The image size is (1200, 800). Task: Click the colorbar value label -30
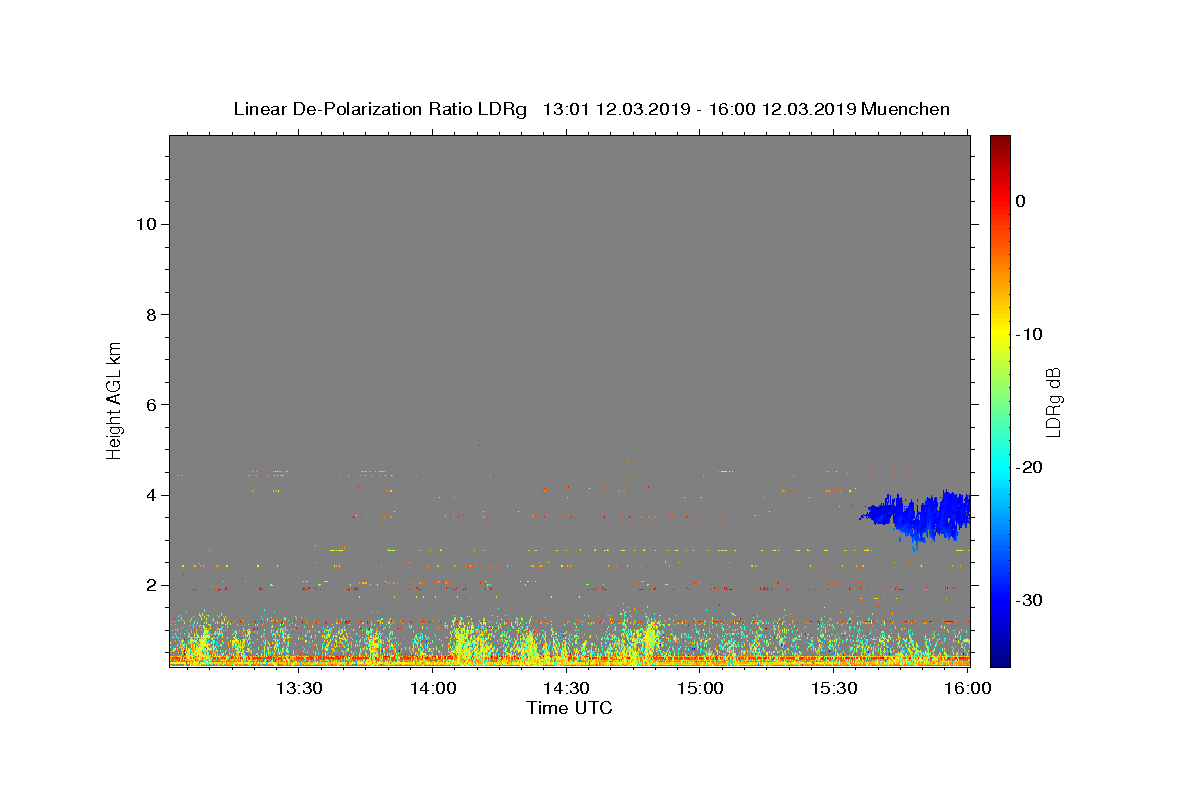pyautogui.click(x=1030, y=600)
